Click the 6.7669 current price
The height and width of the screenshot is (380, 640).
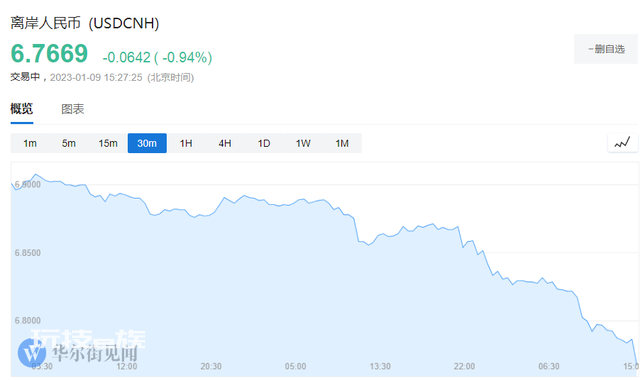pyautogui.click(x=49, y=53)
